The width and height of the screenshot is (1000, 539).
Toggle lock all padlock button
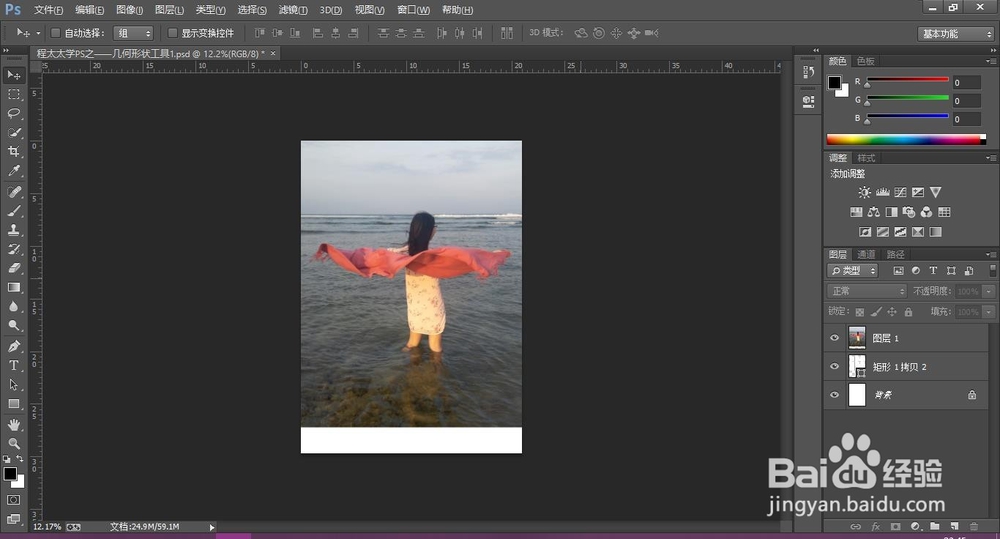point(908,312)
